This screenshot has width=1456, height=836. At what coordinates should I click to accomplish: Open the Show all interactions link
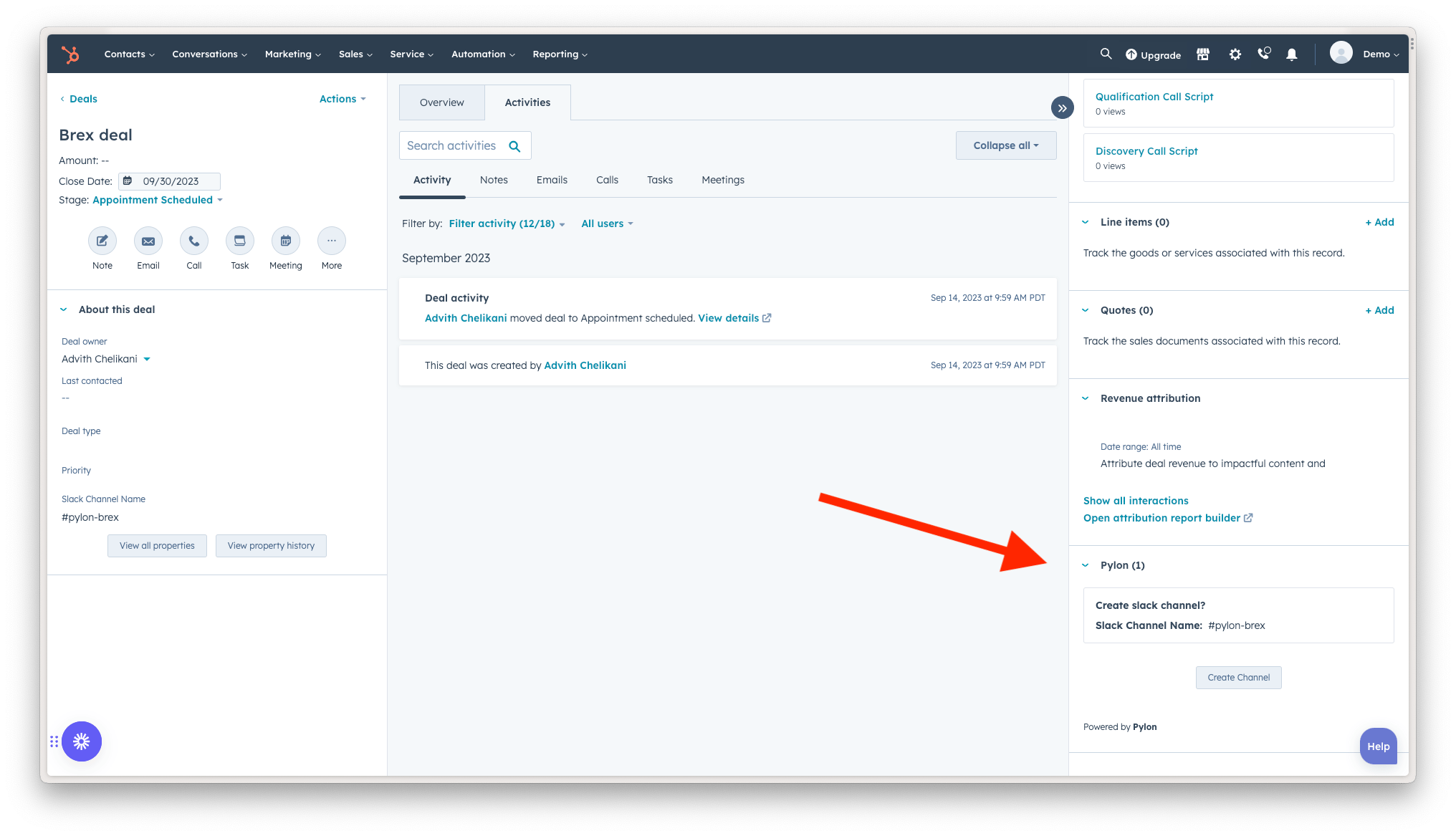[1136, 501]
